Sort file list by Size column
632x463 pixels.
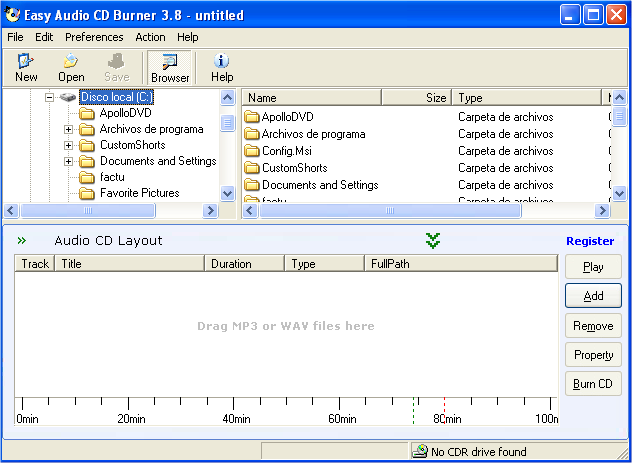(416, 98)
